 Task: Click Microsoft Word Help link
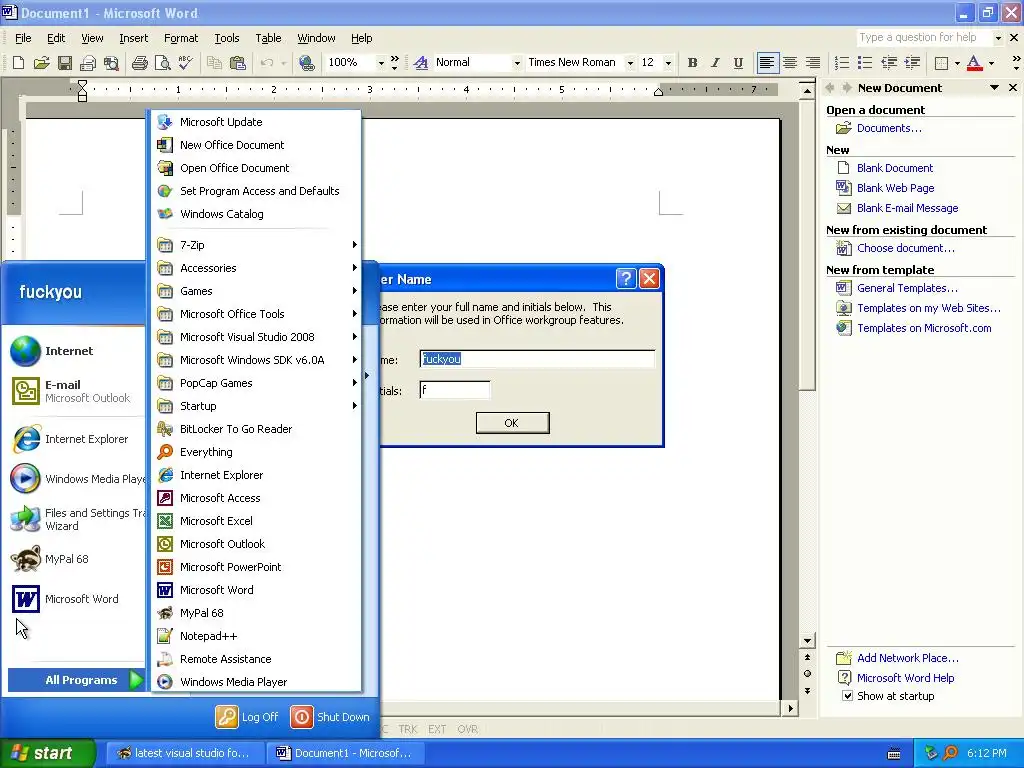904,678
